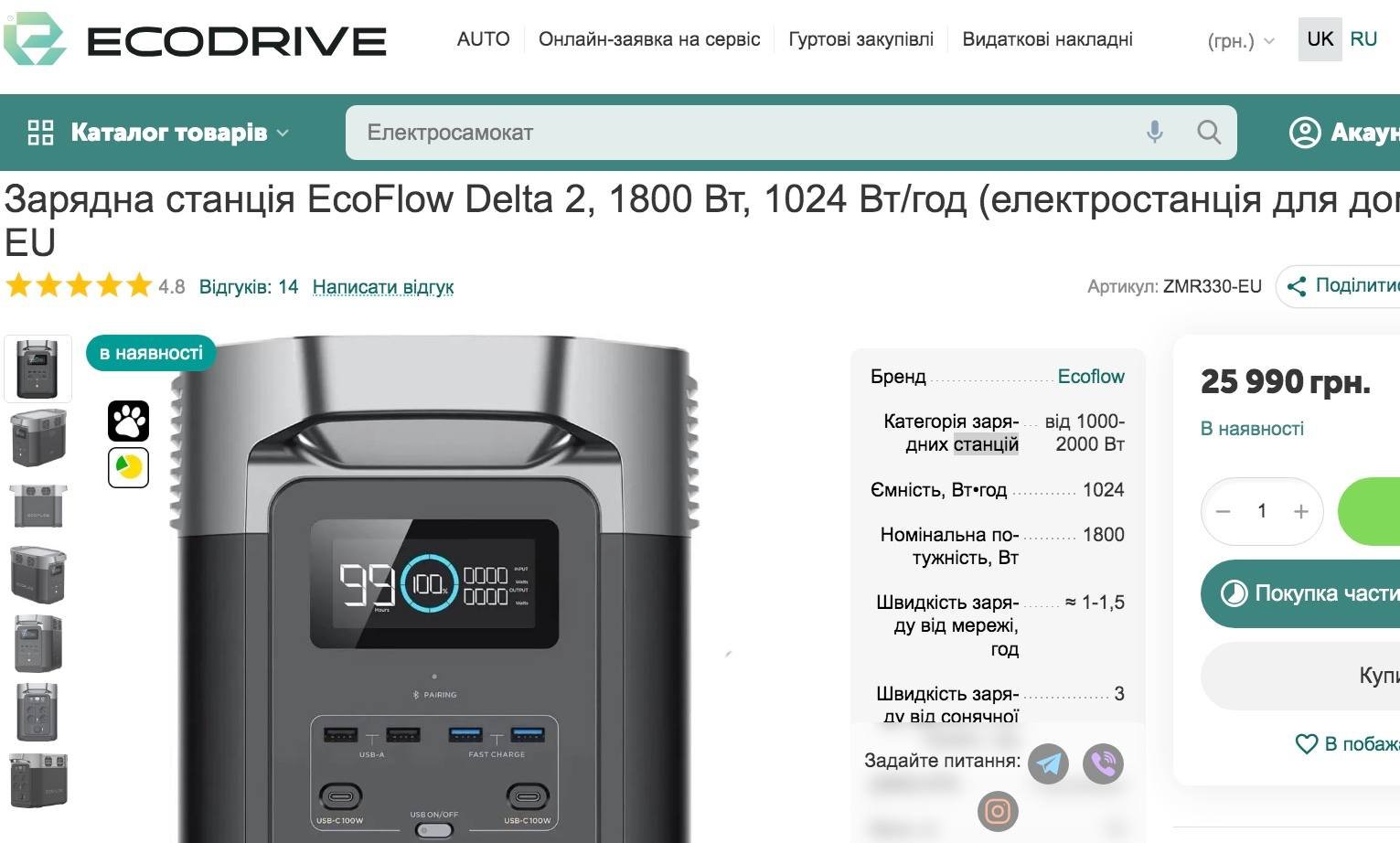Switch site language to RU
The height and width of the screenshot is (843, 1400).
tap(1363, 39)
